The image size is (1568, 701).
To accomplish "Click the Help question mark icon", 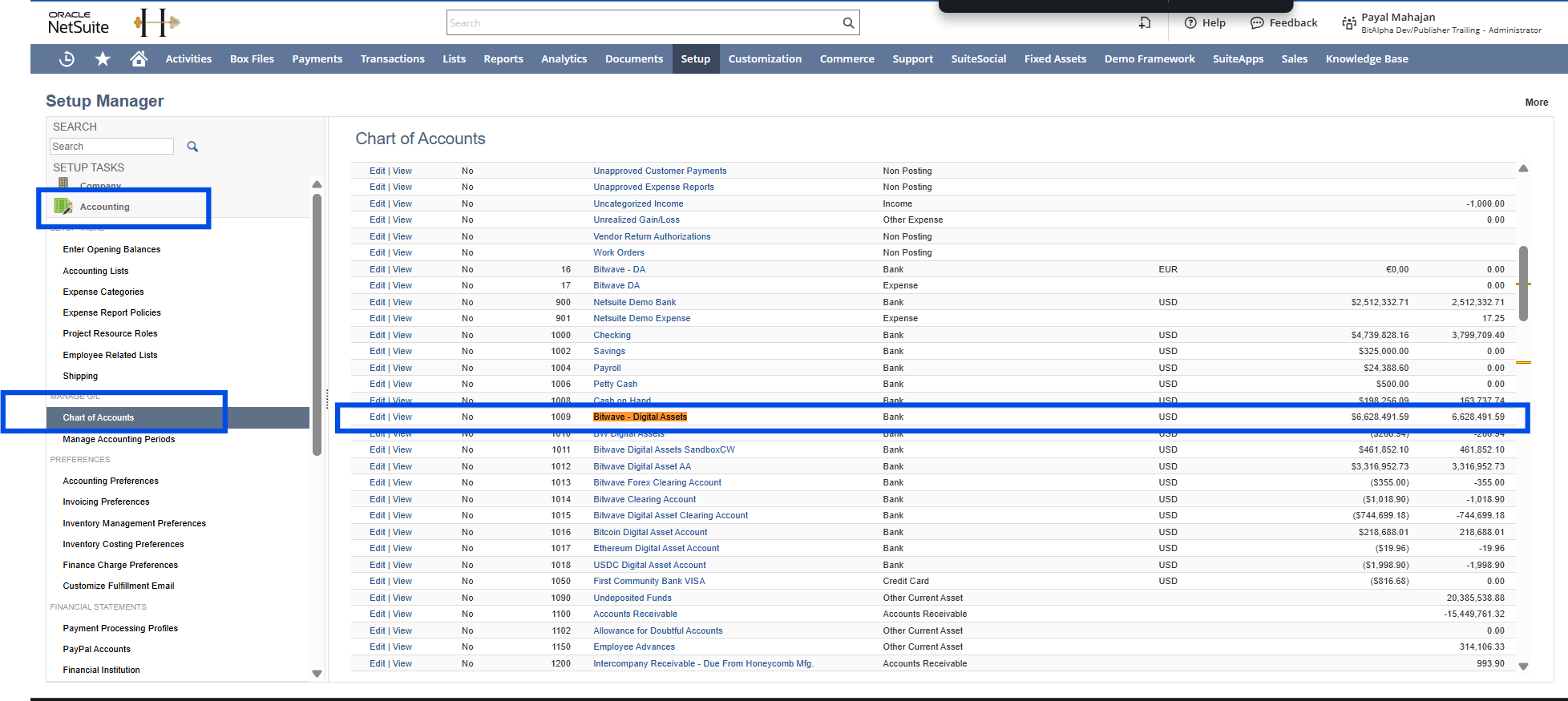I will 1190,22.
